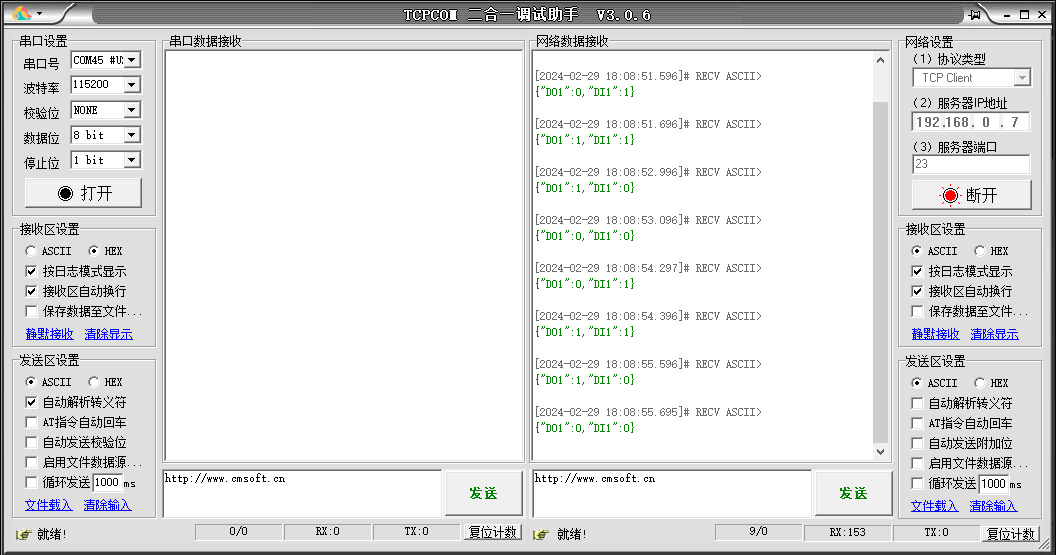Enable 自动发送校验位 checkbox
The image size is (1056, 555).
tap(31, 443)
